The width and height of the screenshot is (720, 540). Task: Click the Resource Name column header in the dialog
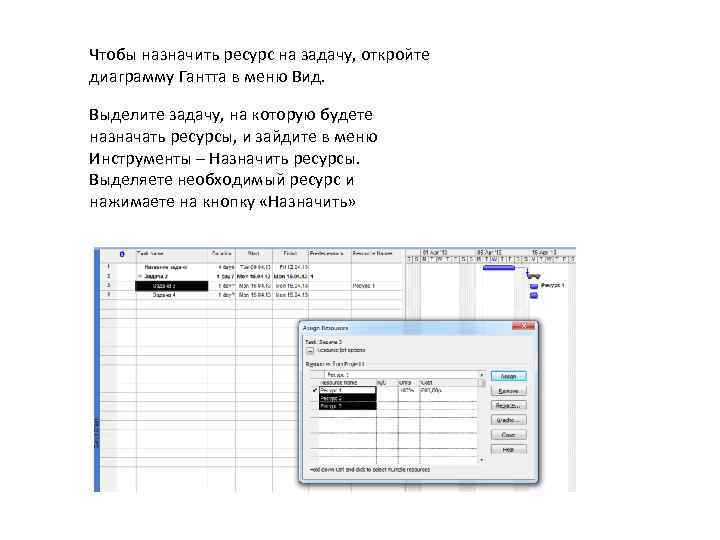pos(348,382)
